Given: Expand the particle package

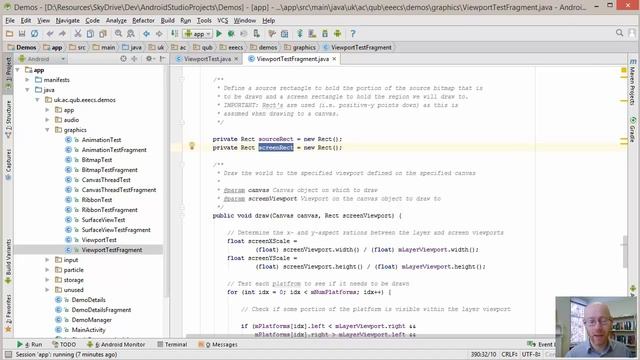Looking at the screenshot, I should pyautogui.click(x=47, y=270).
